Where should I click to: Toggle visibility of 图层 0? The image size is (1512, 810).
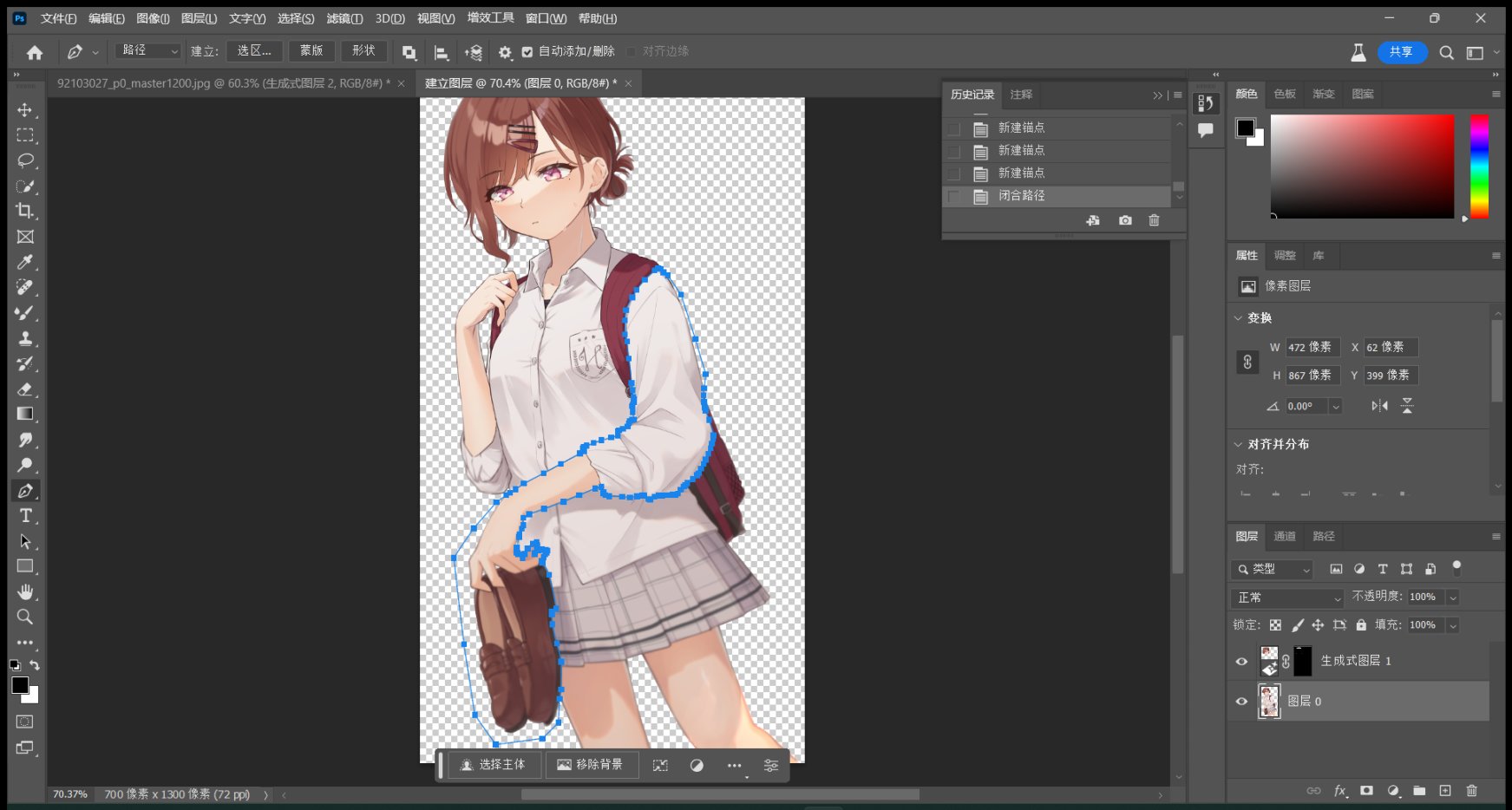click(1241, 702)
